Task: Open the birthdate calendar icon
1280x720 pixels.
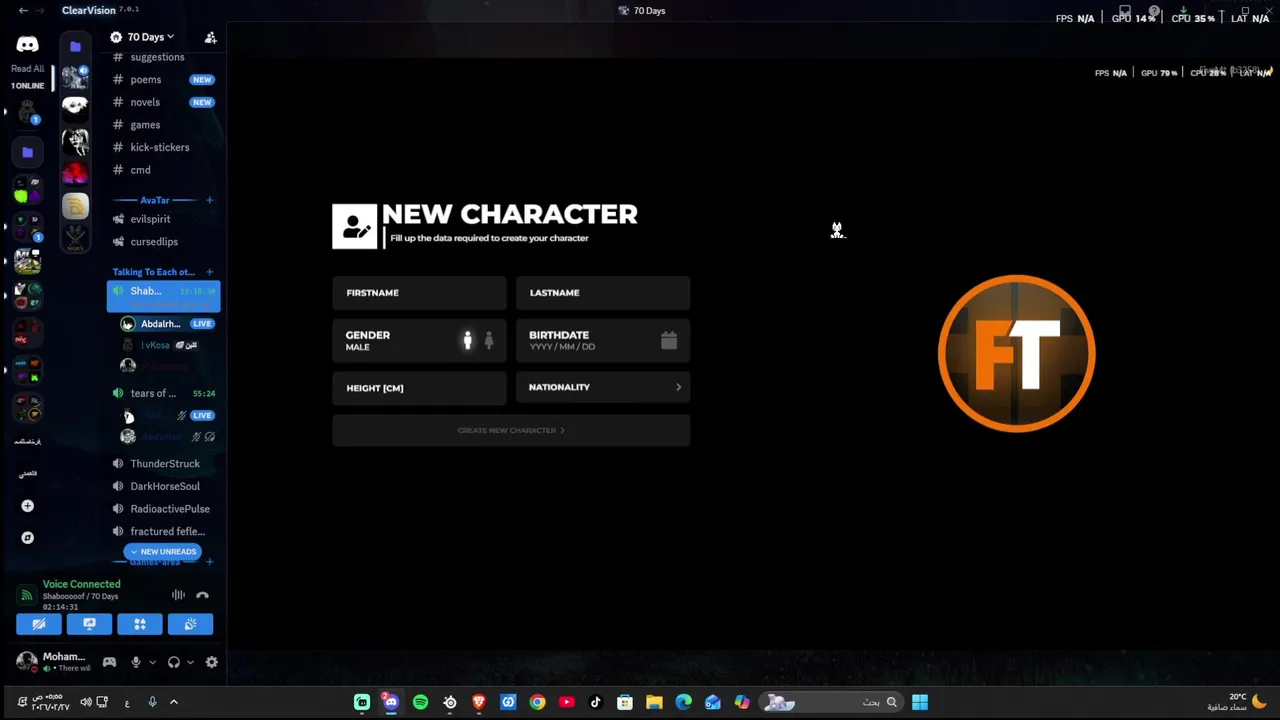Action: [x=669, y=340]
